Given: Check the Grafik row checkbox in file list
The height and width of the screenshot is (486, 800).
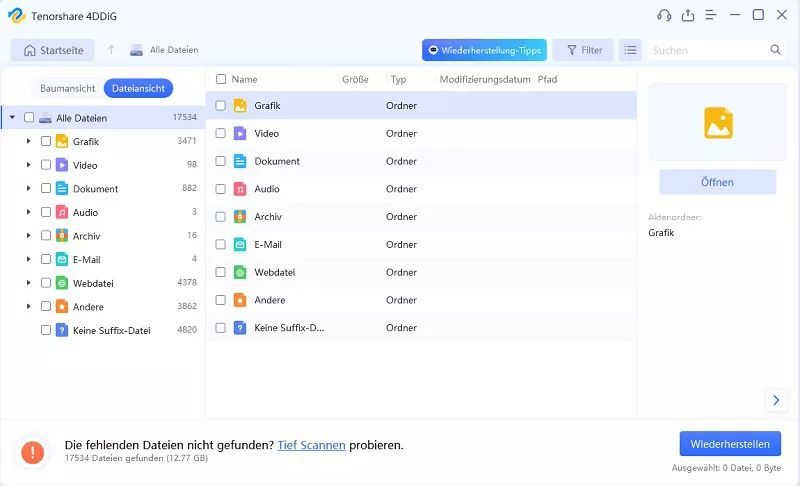Looking at the screenshot, I should click(x=220, y=106).
